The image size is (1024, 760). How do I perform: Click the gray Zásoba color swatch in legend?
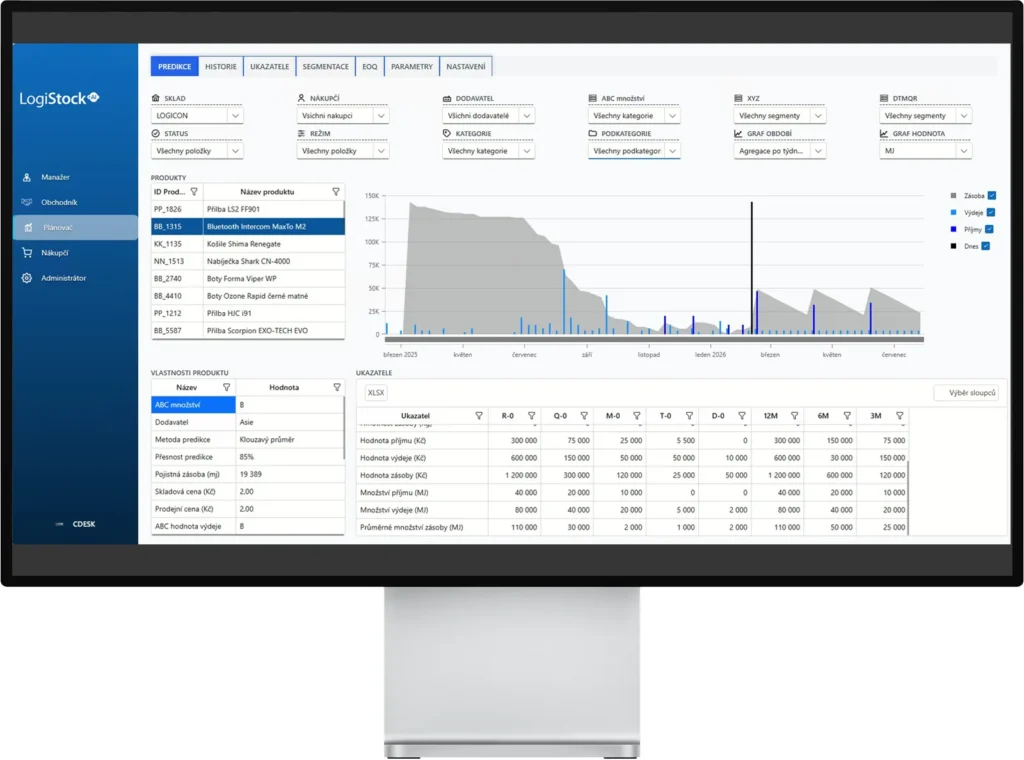[x=953, y=196]
